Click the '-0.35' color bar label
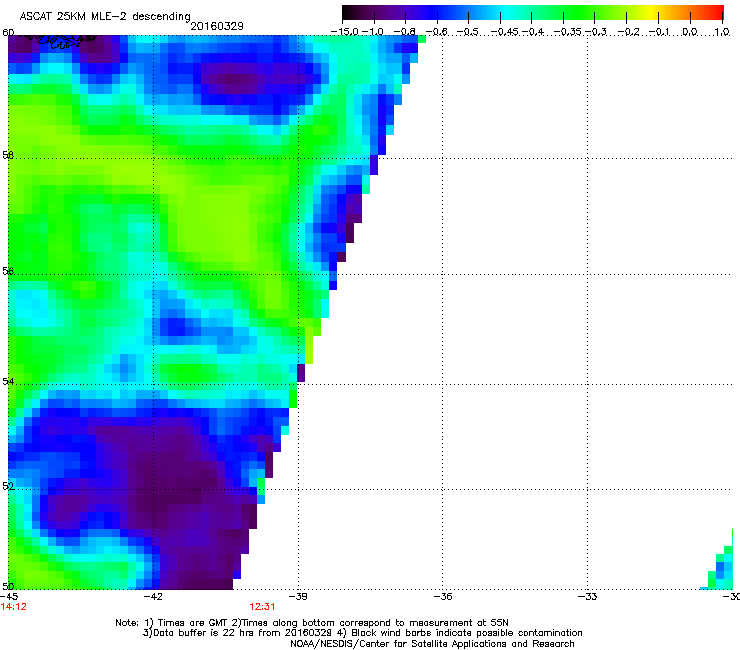Screen dimensions: 740x650 click(567, 32)
